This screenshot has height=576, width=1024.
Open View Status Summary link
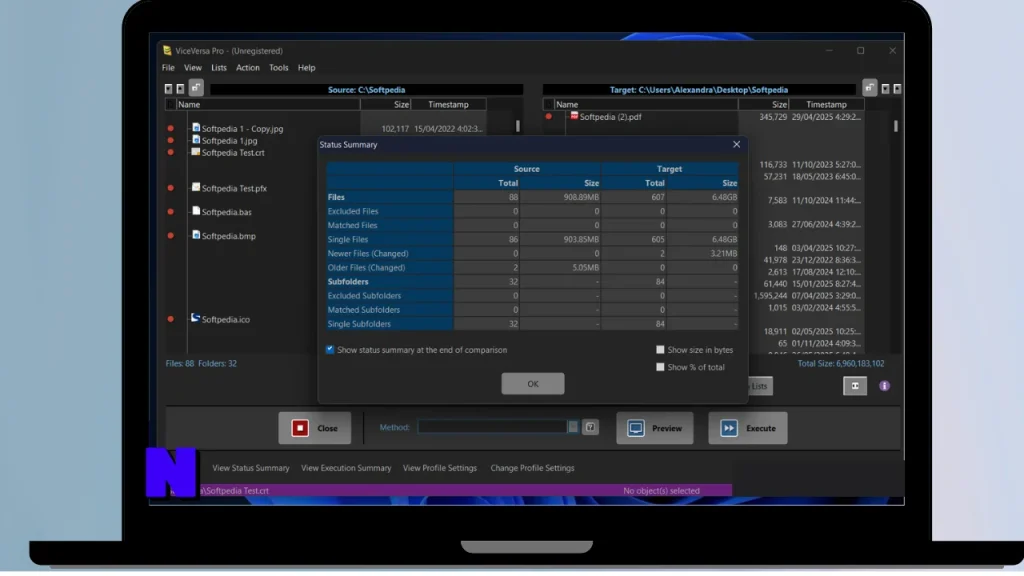[x=251, y=468]
